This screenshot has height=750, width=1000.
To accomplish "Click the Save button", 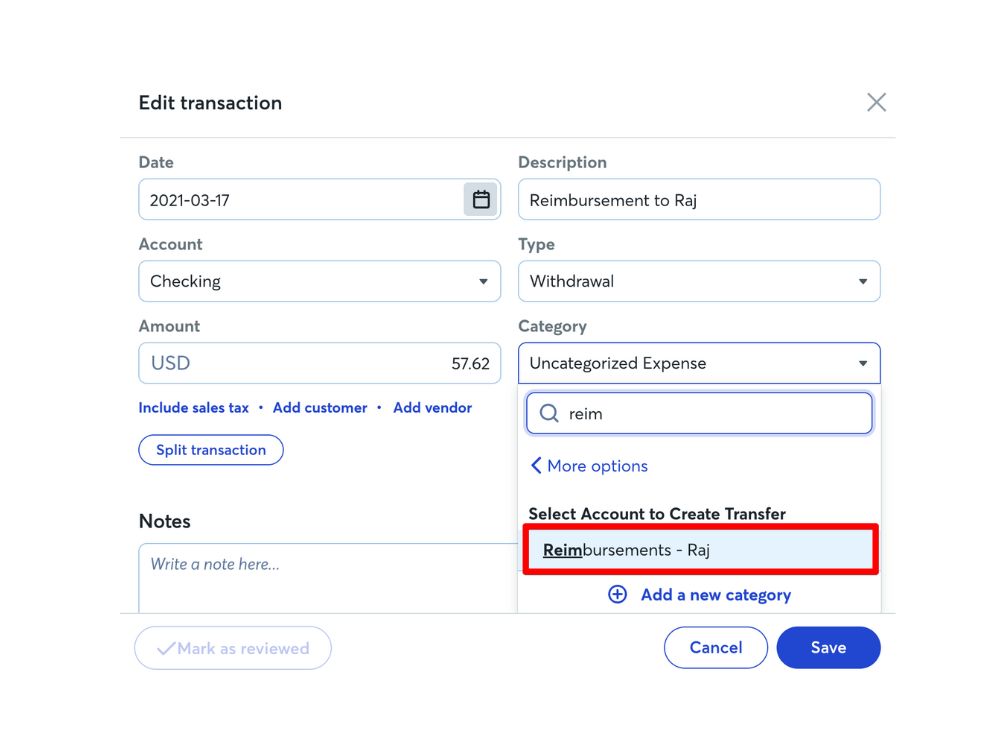I will pyautogui.click(x=828, y=647).
